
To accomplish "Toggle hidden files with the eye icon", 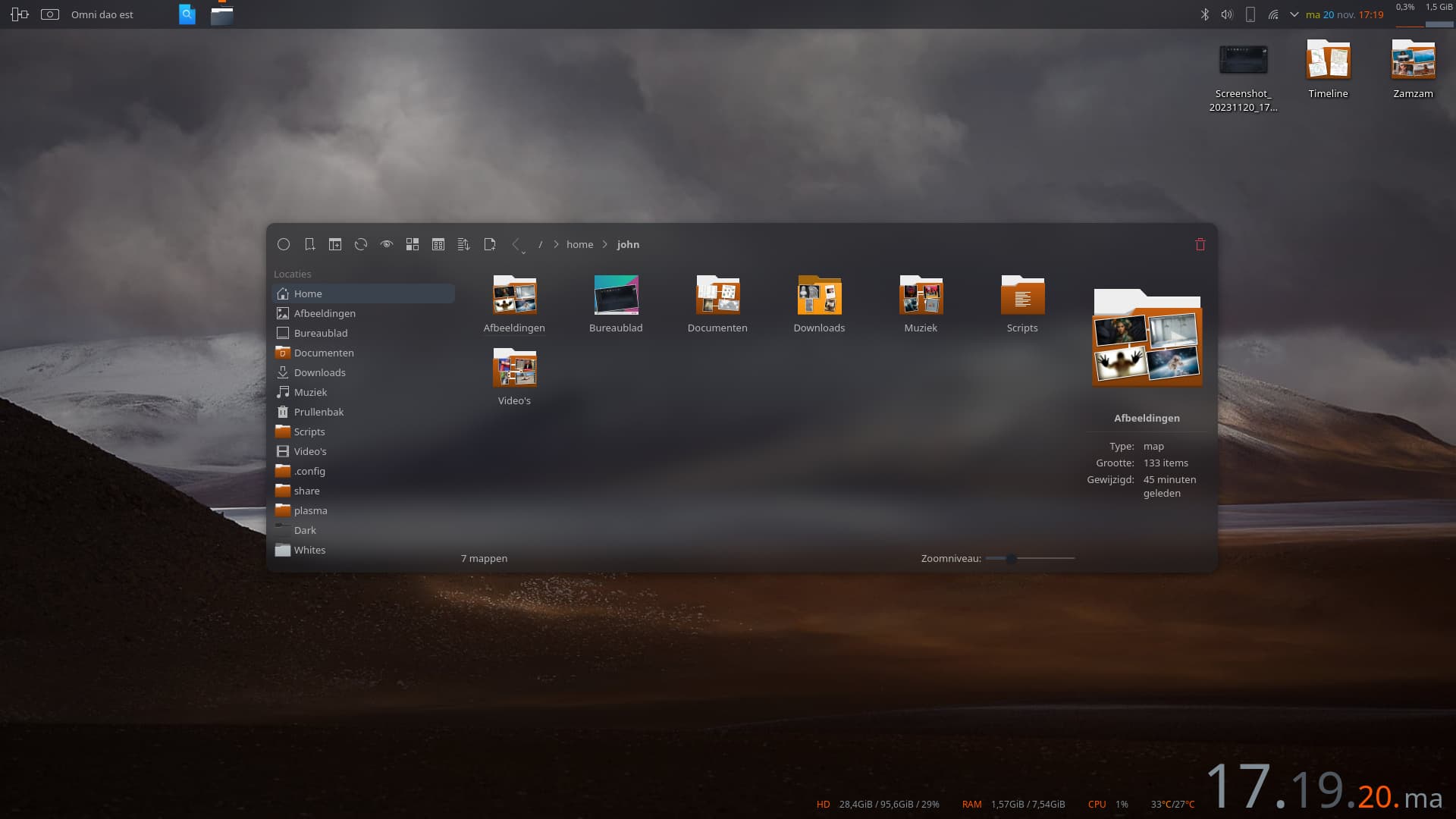I will tap(387, 244).
